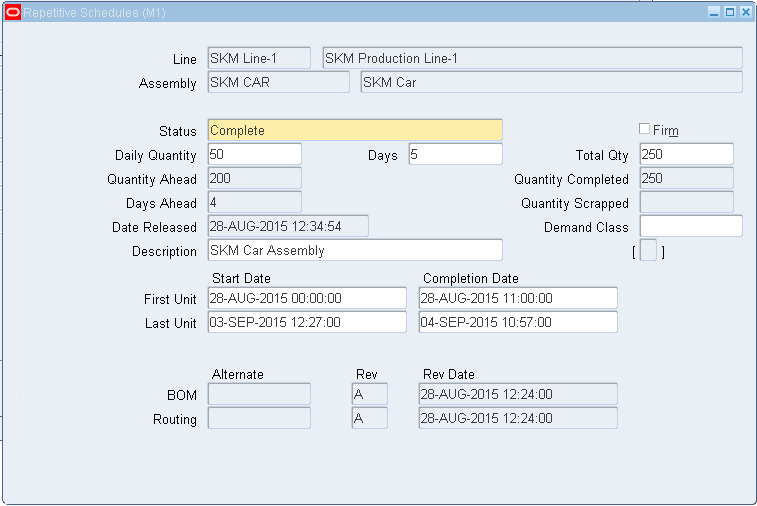Click the Start Date column heading
The image size is (757, 506).
241,279
